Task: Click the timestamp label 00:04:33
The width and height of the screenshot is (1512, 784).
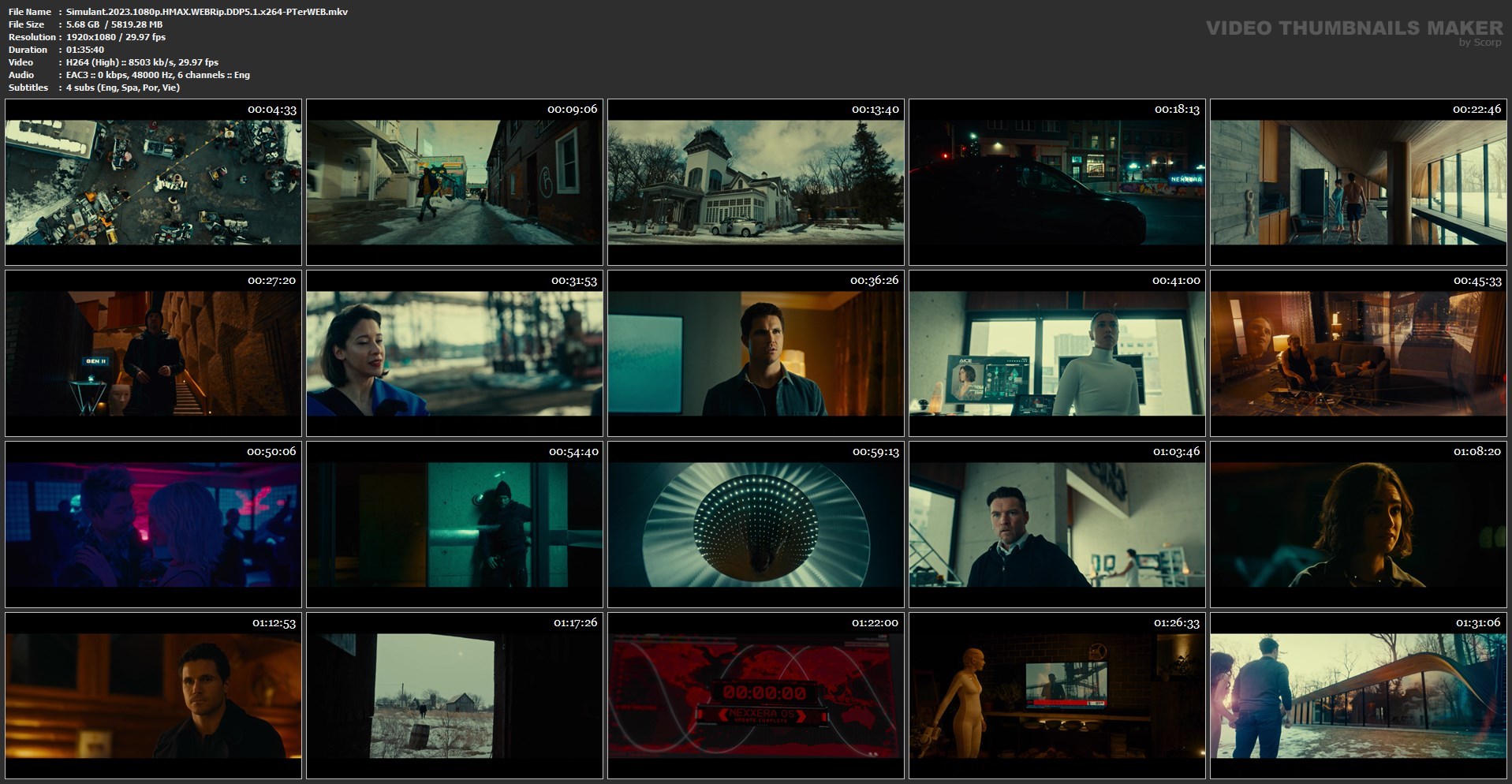Action: click(272, 110)
